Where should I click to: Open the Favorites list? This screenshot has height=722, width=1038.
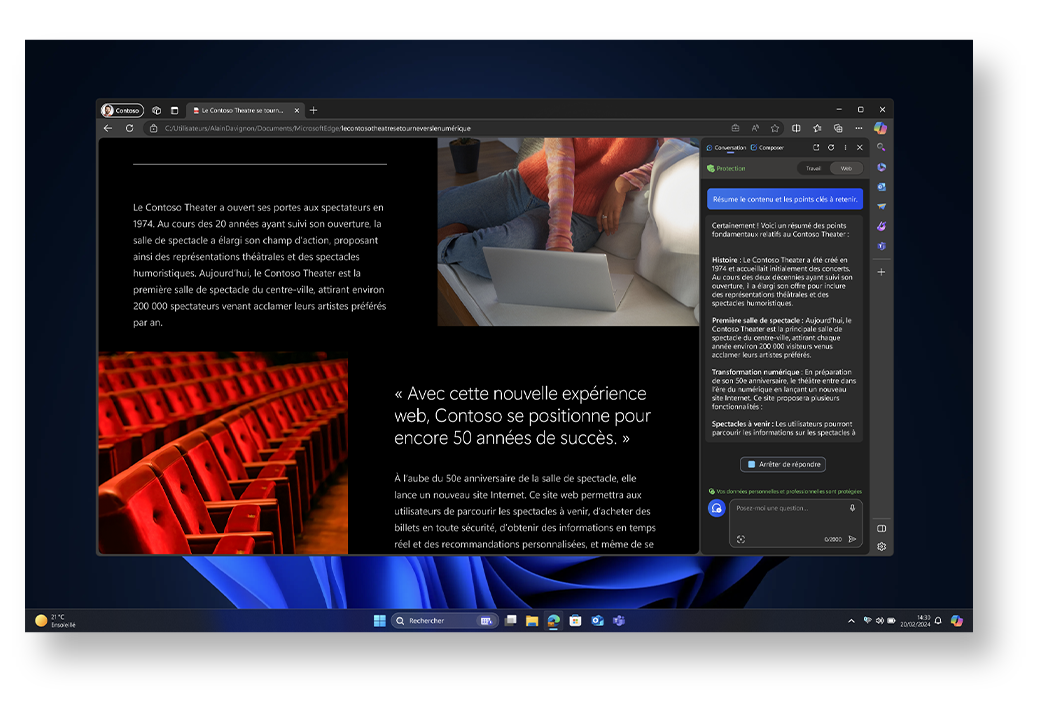pos(818,128)
